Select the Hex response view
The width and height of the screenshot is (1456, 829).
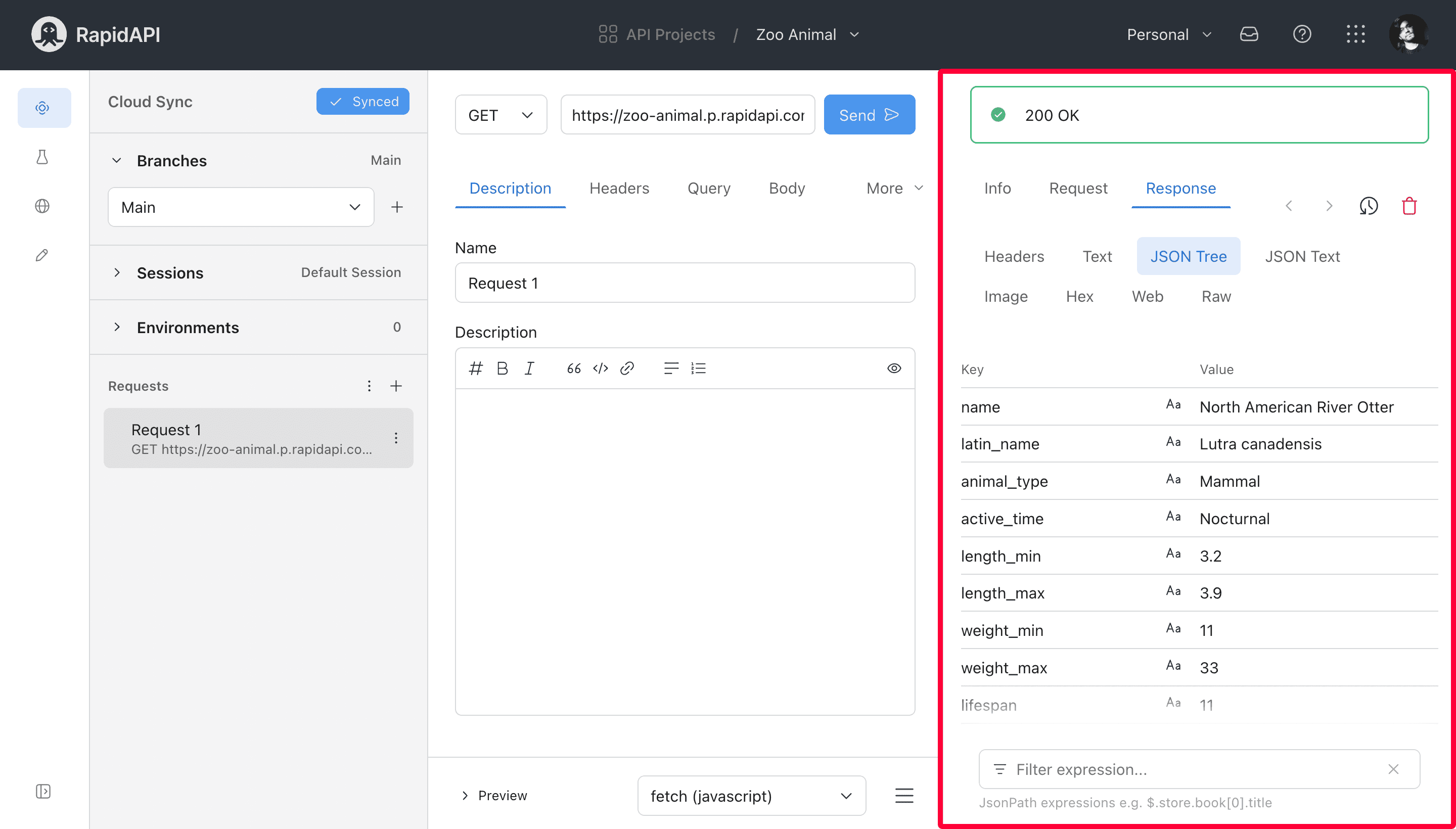[1080, 297]
